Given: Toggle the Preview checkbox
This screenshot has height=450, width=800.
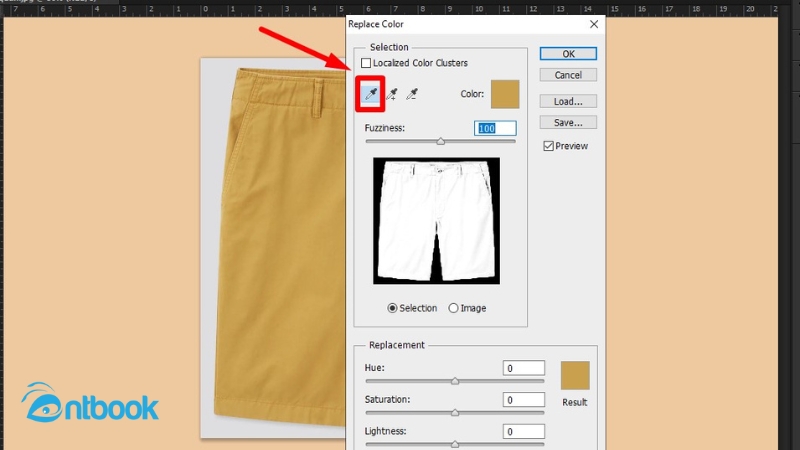Looking at the screenshot, I should pyautogui.click(x=548, y=146).
